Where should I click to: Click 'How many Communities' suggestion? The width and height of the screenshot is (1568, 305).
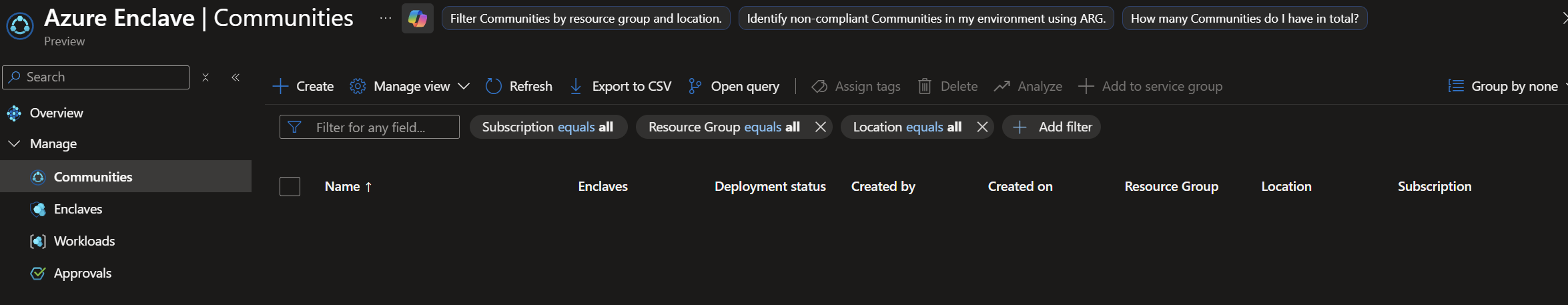(x=1244, y=19)
